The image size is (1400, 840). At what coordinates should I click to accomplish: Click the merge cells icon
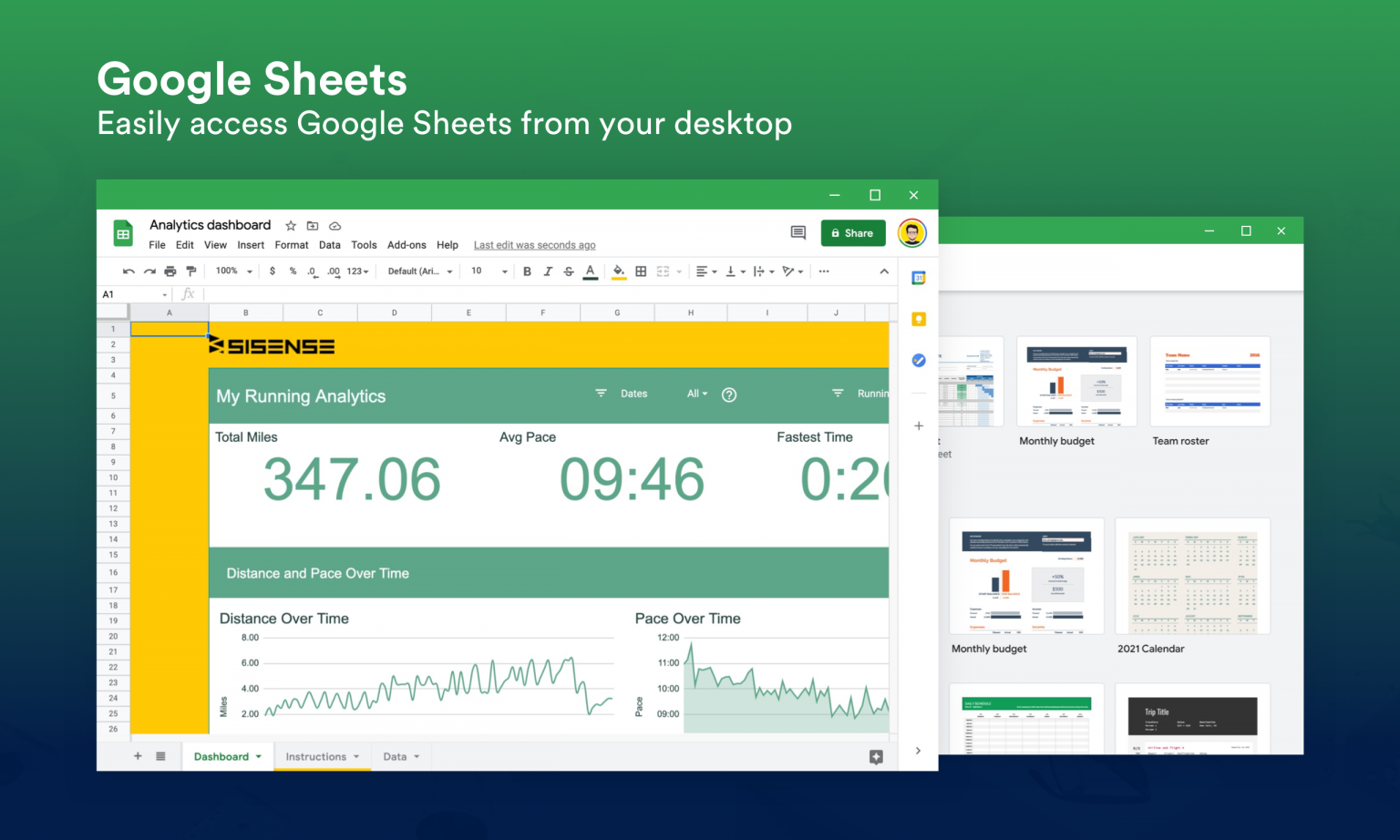point(663,271)
